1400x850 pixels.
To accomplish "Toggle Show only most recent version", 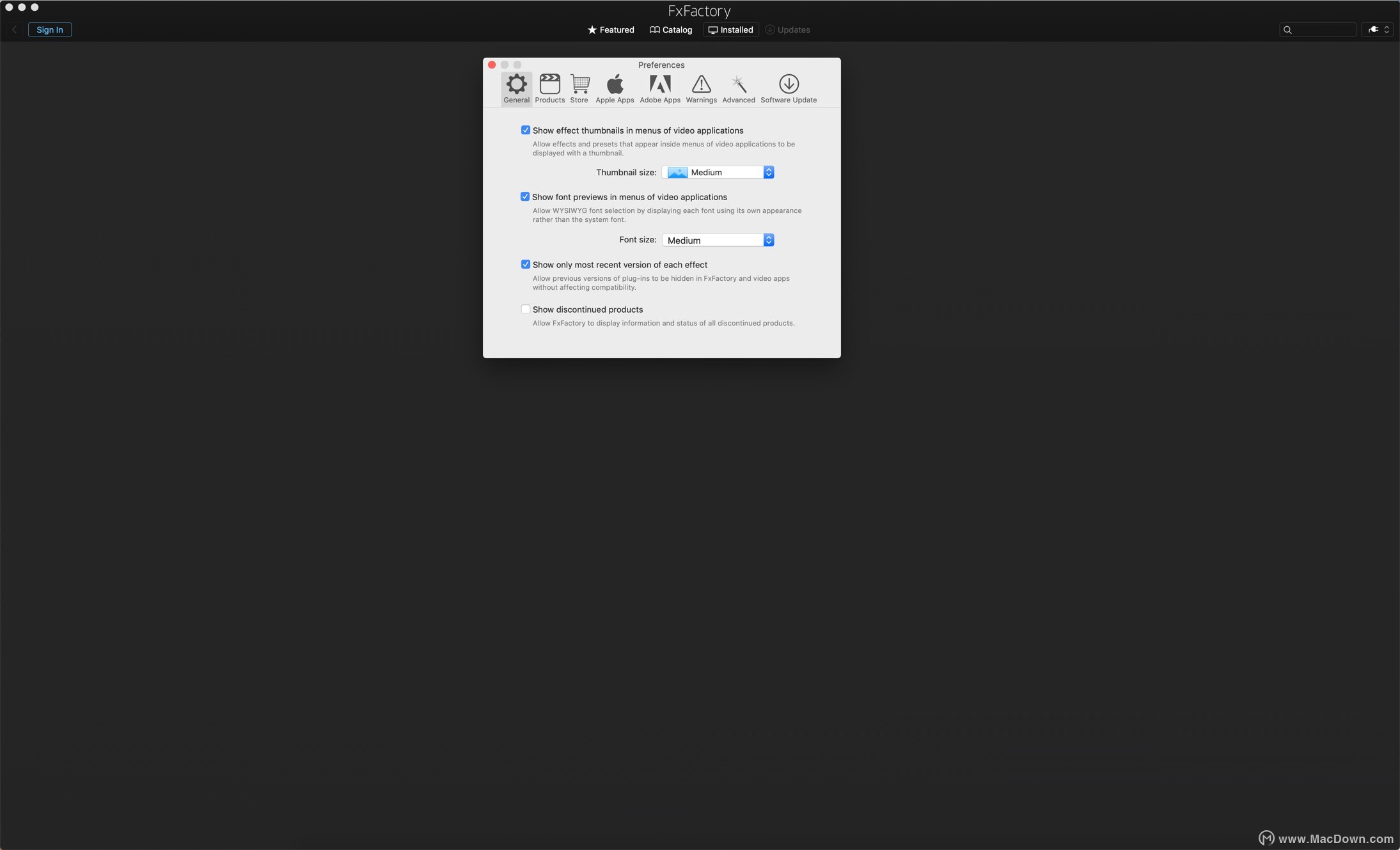I will (525, 265).
